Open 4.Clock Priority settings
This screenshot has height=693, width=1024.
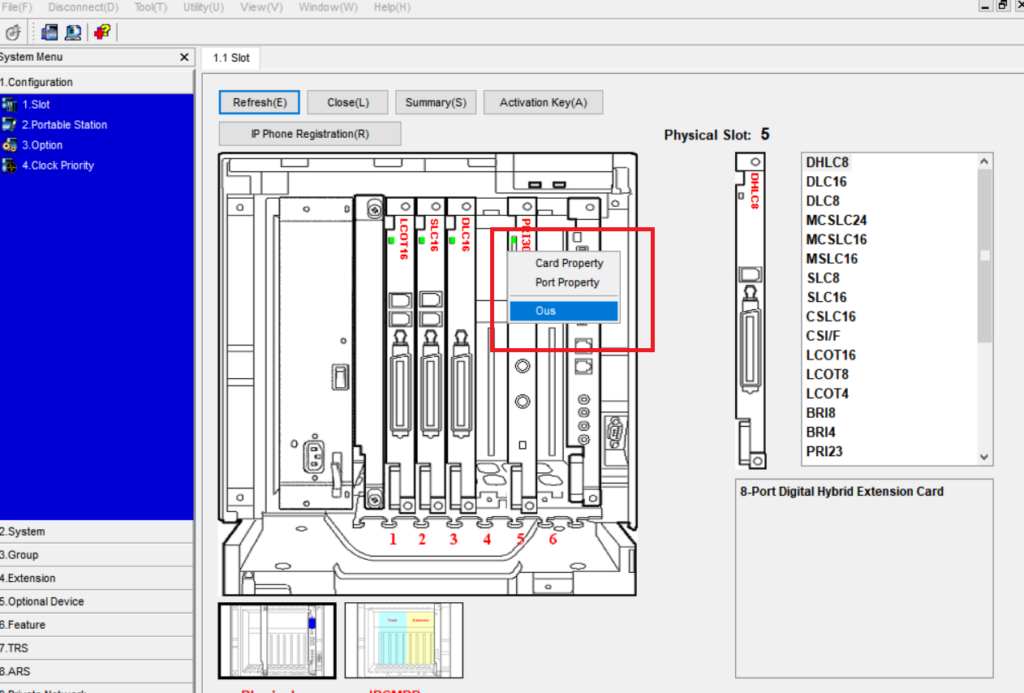pyautogui.click(x=57, y=165)
